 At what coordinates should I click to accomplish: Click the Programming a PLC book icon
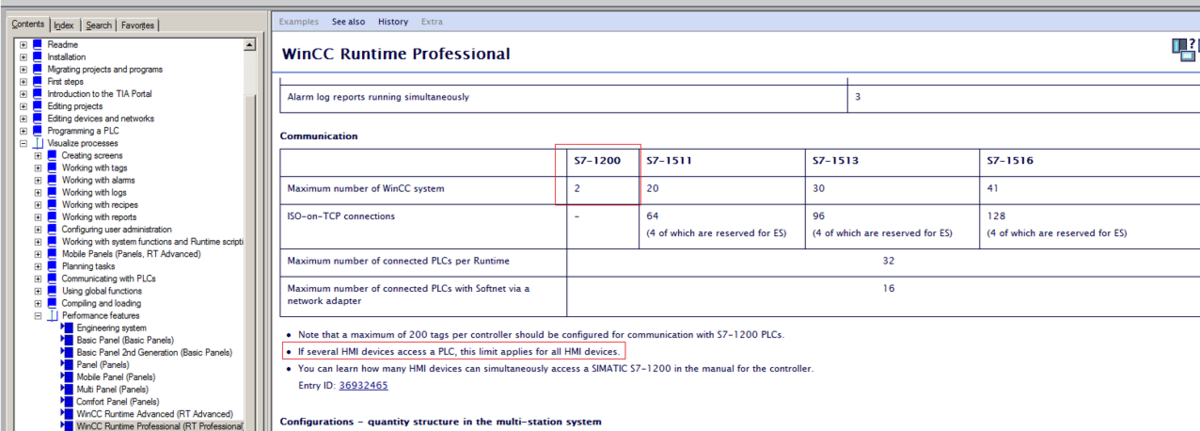[37, 131]
